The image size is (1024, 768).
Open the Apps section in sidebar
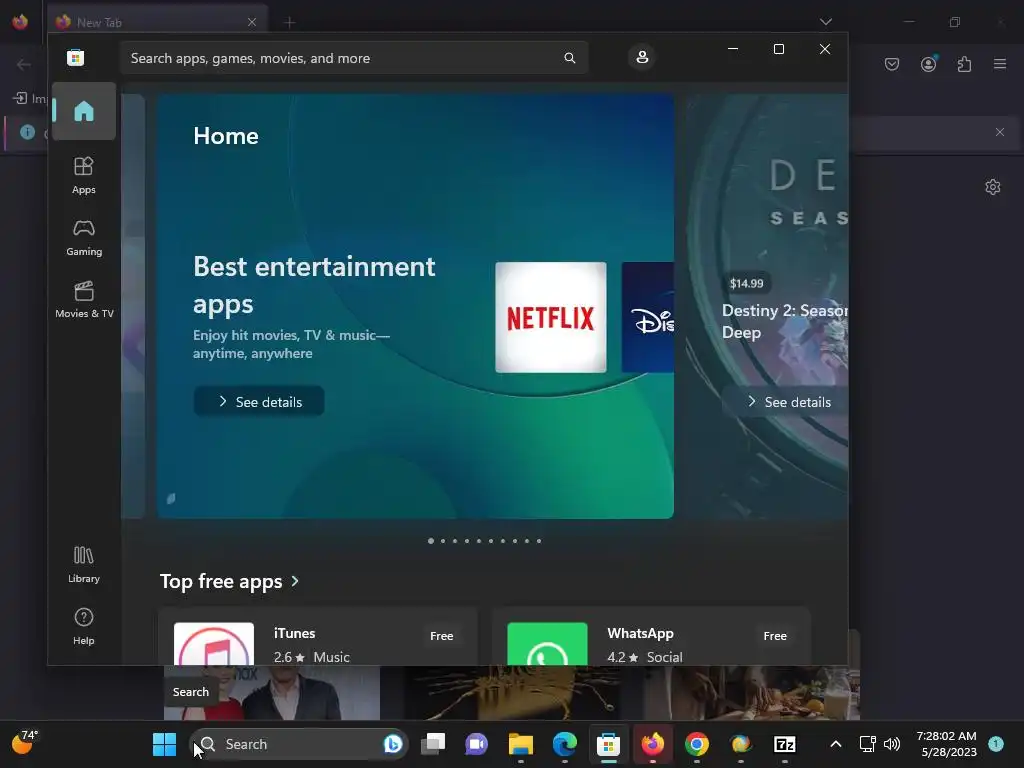84,176
